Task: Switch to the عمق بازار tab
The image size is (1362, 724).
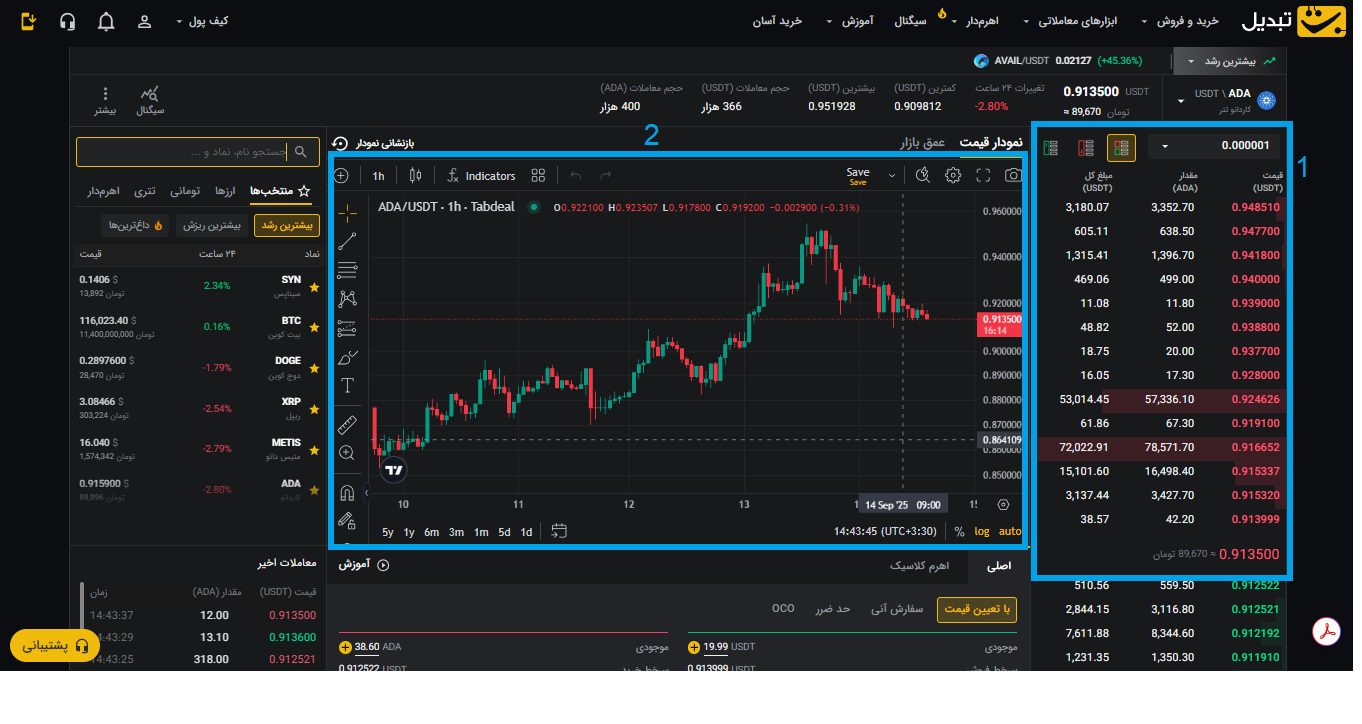Action: [x=921, y=143]
